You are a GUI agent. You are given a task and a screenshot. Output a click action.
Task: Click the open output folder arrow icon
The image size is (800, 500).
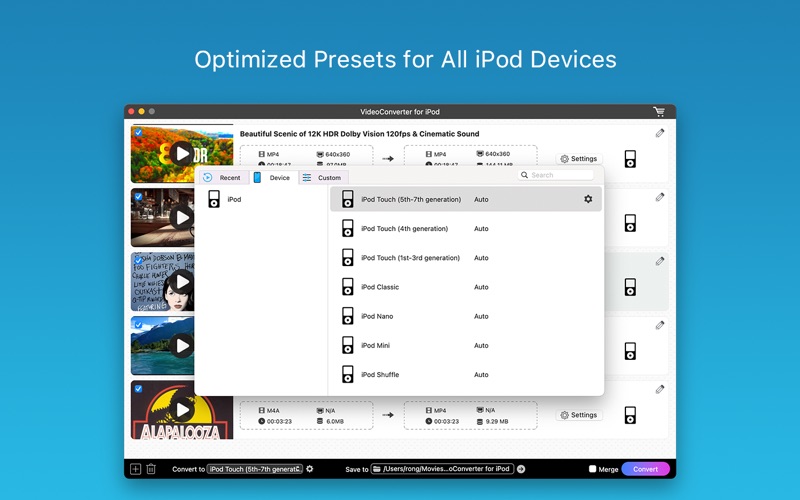pyautogui.click(x=521, y=469)
